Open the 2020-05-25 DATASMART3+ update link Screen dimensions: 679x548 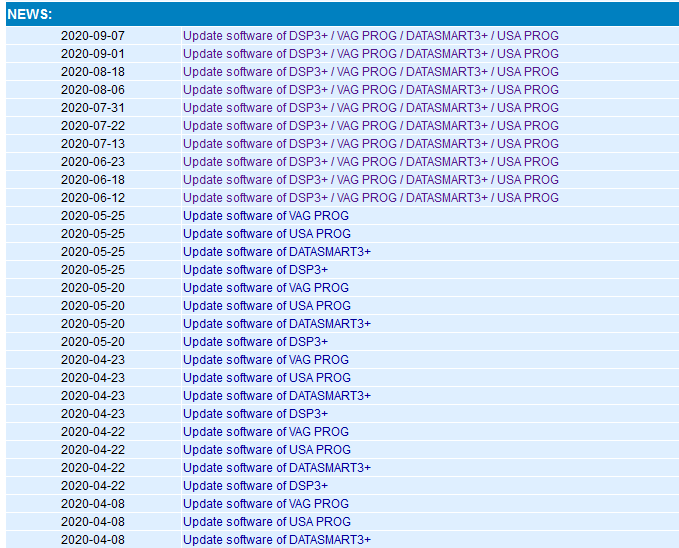(x=277, y=252)
